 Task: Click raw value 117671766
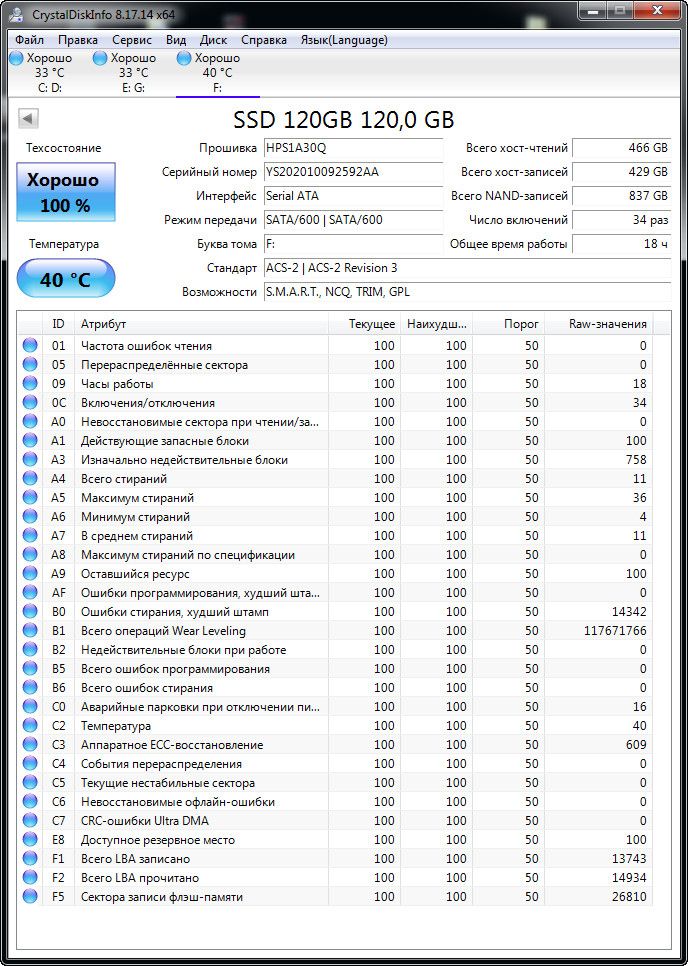tap(615, 631)
